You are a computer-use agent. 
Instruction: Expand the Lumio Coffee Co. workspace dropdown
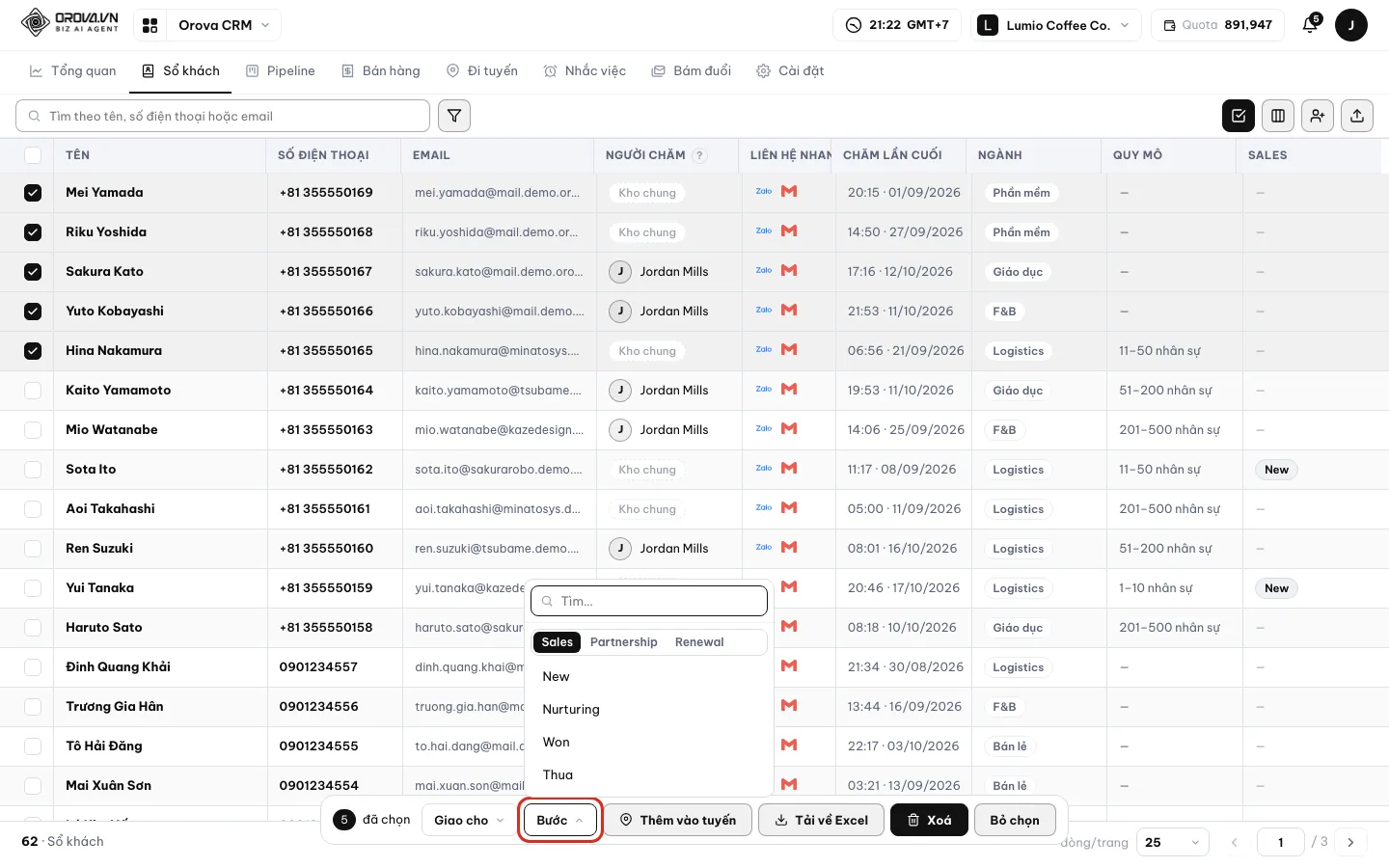[x=1056, y=25]
